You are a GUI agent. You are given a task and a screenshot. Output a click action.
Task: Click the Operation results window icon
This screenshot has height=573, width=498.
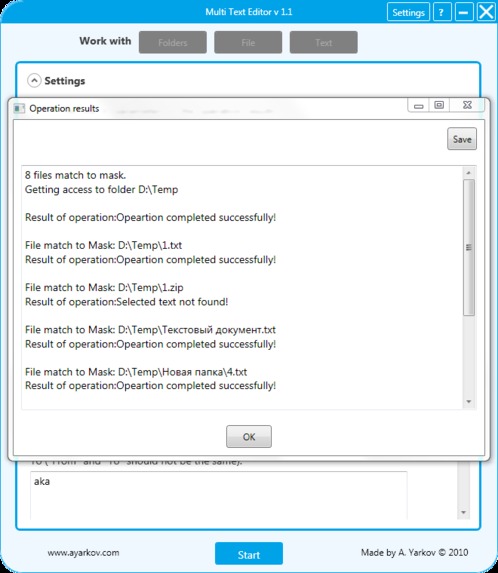click(x=19, y=109)
